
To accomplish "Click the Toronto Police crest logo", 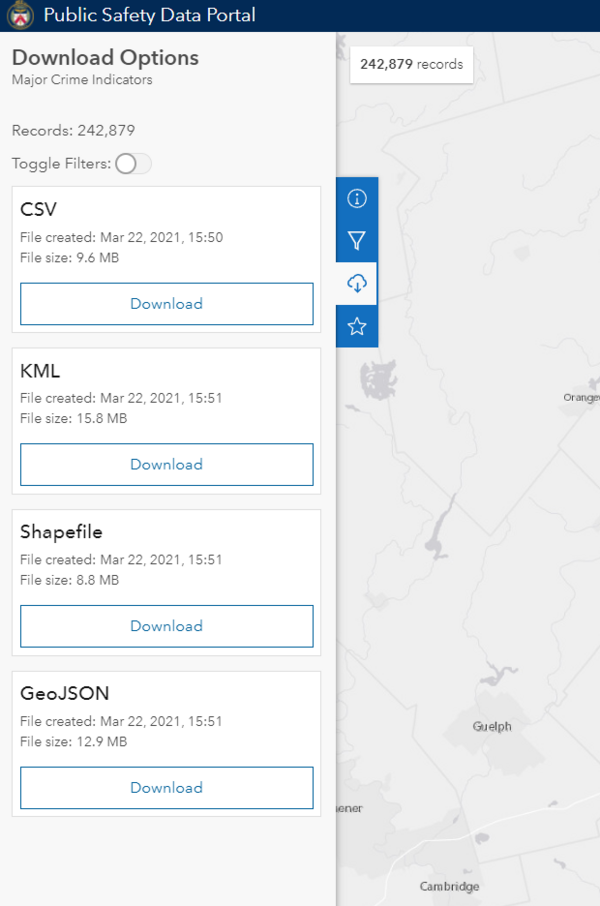I will click(x=21, y=15).
